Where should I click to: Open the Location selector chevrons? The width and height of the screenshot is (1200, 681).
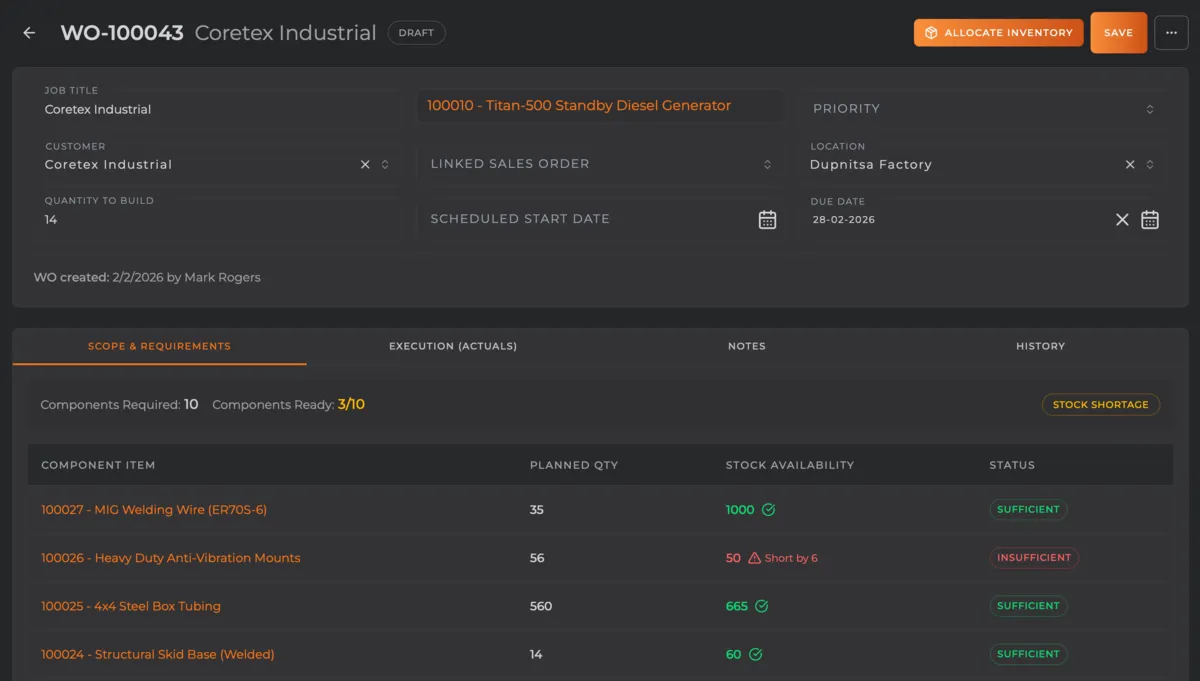point(1150,164)
